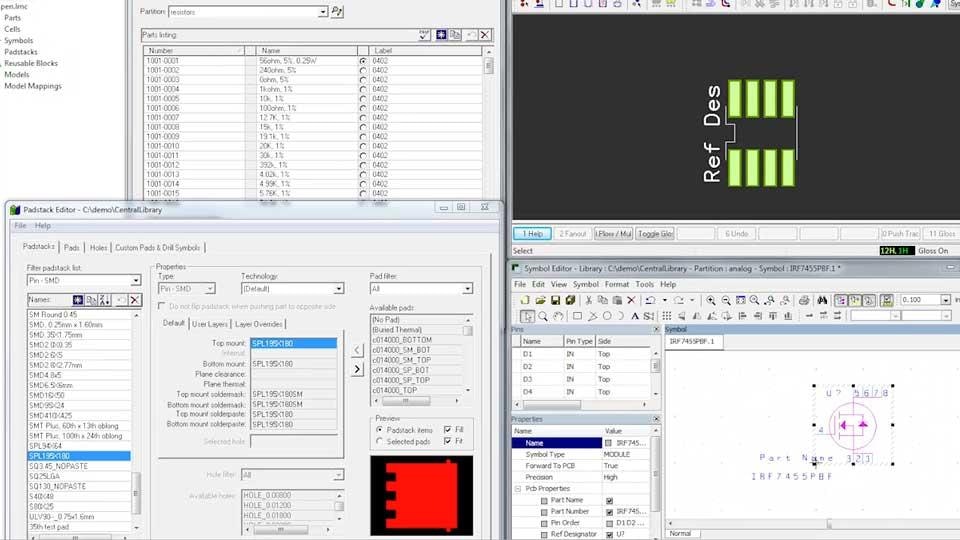Open the File menu in Padstack Editor

point(20,225)
